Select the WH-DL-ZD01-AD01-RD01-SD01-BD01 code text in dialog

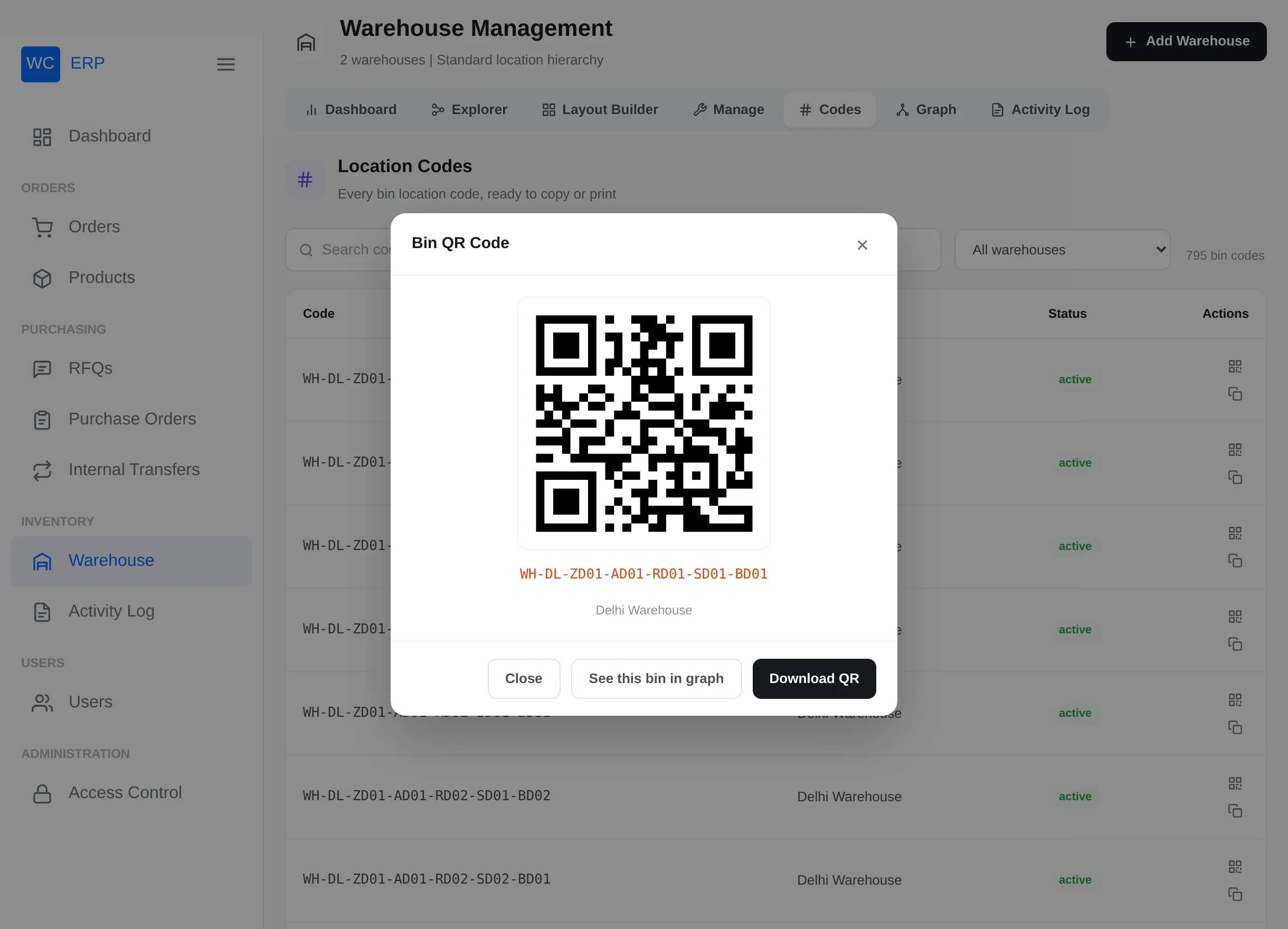point(643,574)
